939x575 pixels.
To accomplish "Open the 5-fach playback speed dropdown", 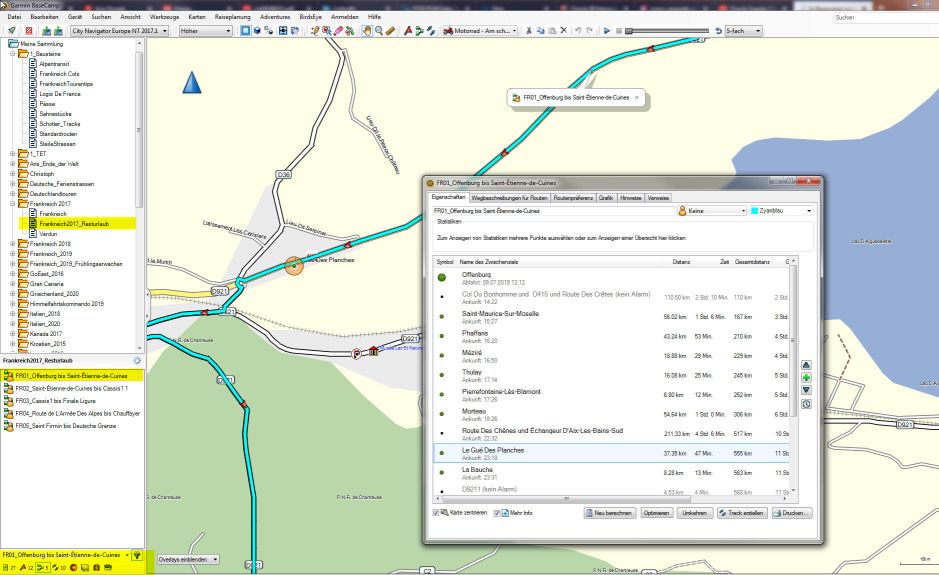I will coord(743,31).
